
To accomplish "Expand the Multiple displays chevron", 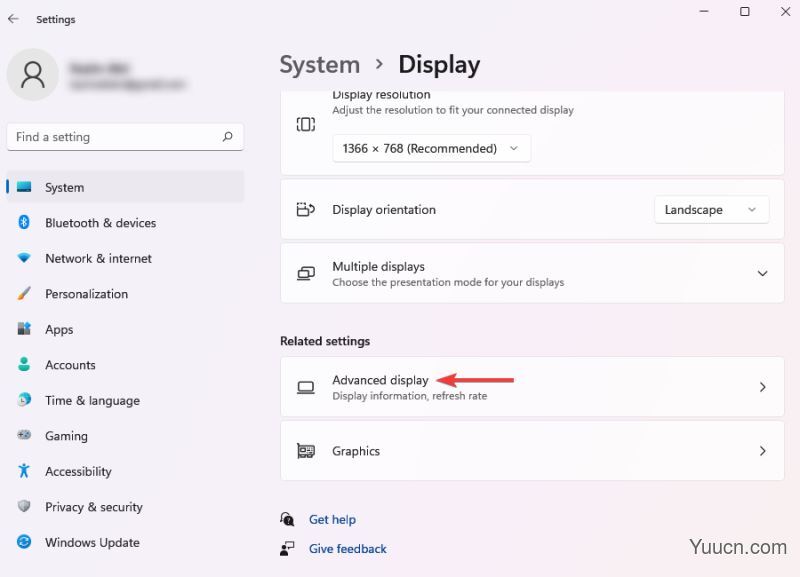I will click(x=762, y=273).
